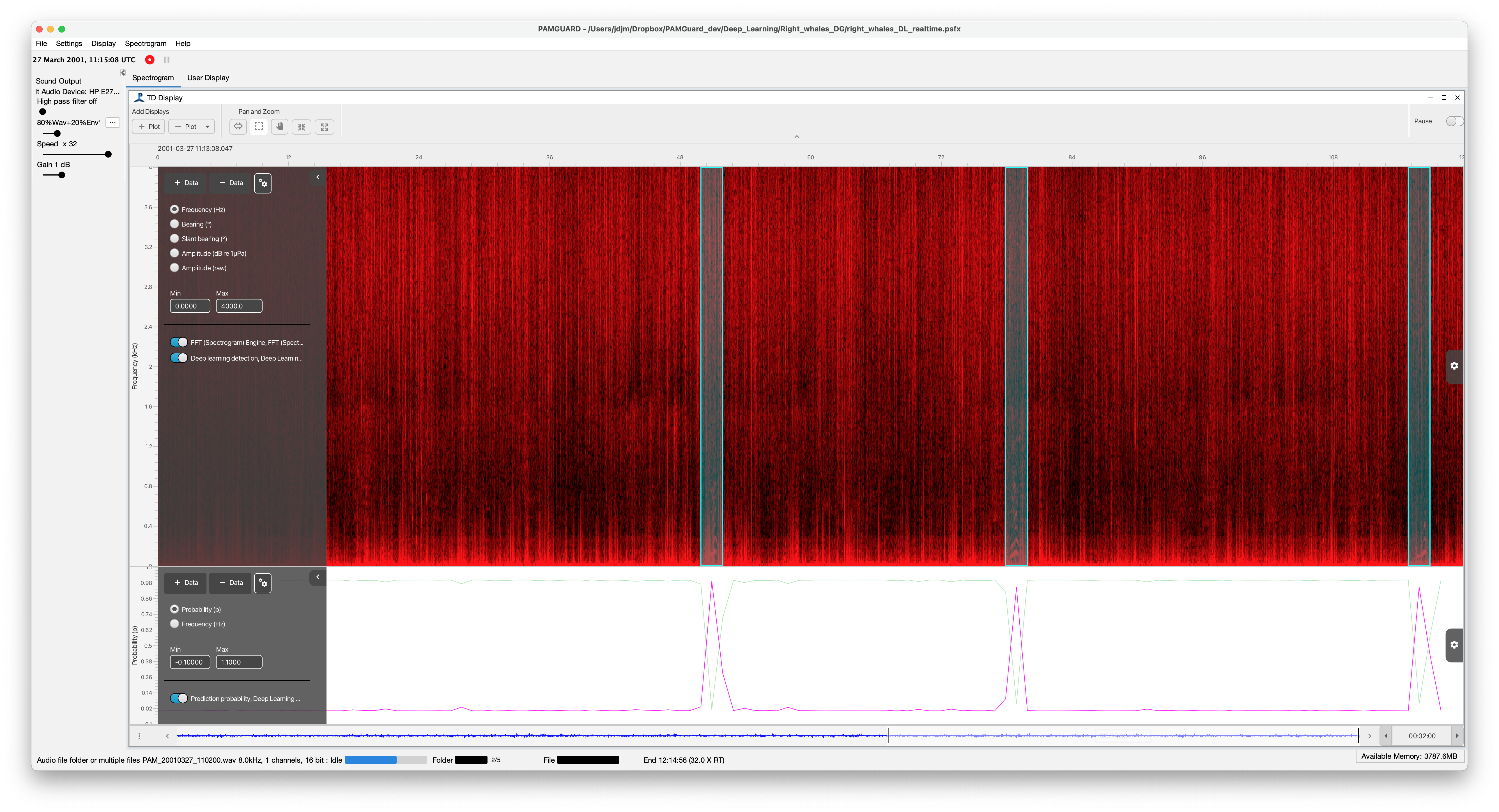The image size is (1499, 812).
Task: Edit probability Min field -0.10000
Action: [190, 662]
